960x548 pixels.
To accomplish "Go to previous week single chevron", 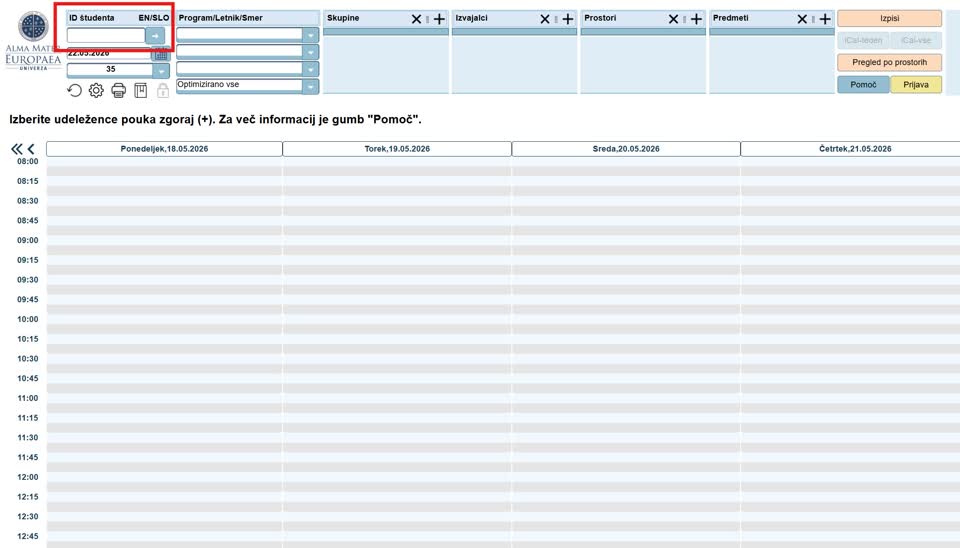I will (x=31, y=149).
